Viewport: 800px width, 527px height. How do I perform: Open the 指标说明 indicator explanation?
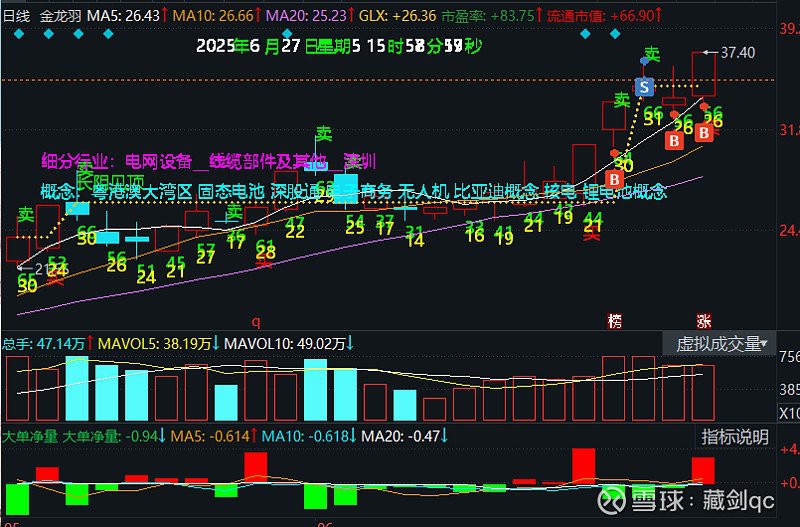click(x=735, y=437)
